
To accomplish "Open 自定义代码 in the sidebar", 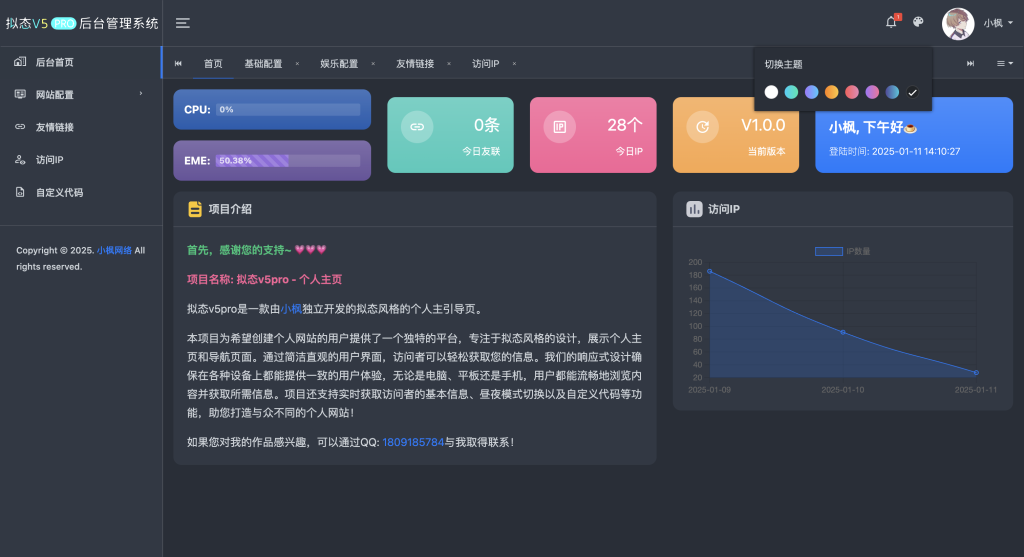I will pyautogui.click(x=80, y=193).
